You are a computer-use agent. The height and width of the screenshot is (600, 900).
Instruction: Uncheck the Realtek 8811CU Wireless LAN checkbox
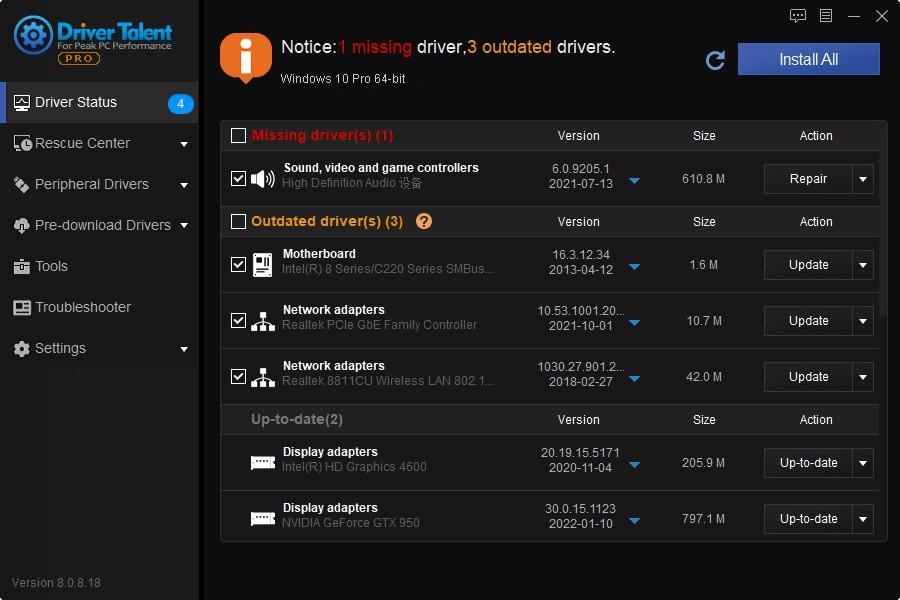click(x=238, y=377)
